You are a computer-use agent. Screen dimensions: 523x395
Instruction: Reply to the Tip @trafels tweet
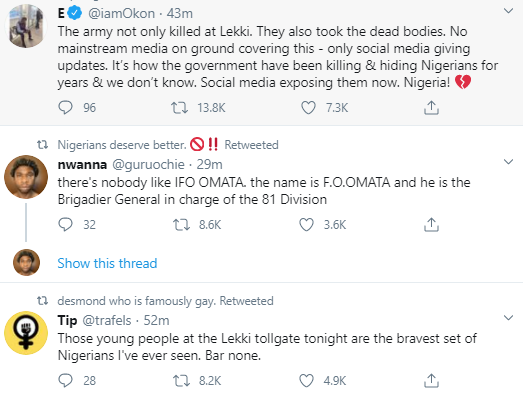point(65,381)
